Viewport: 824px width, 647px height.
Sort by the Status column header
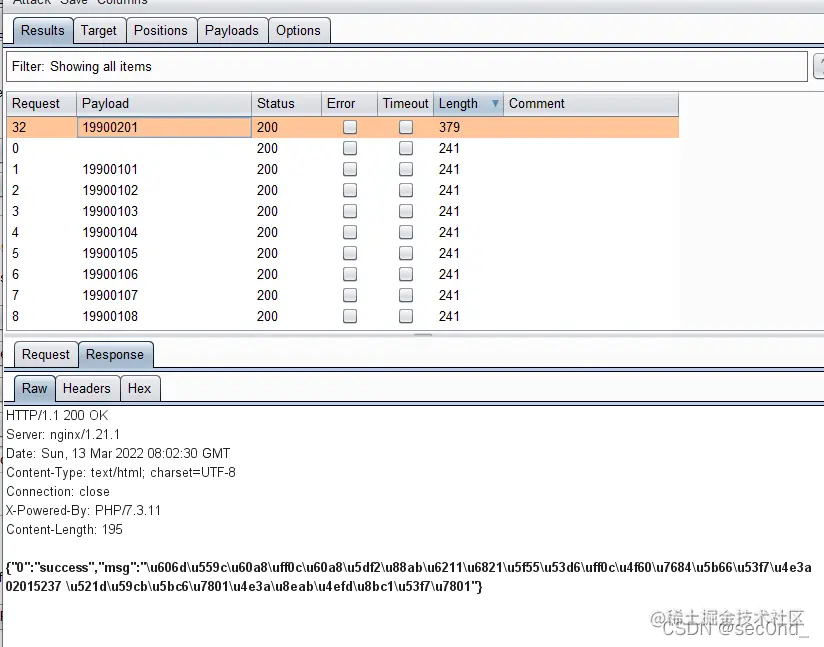coord(286,104)
